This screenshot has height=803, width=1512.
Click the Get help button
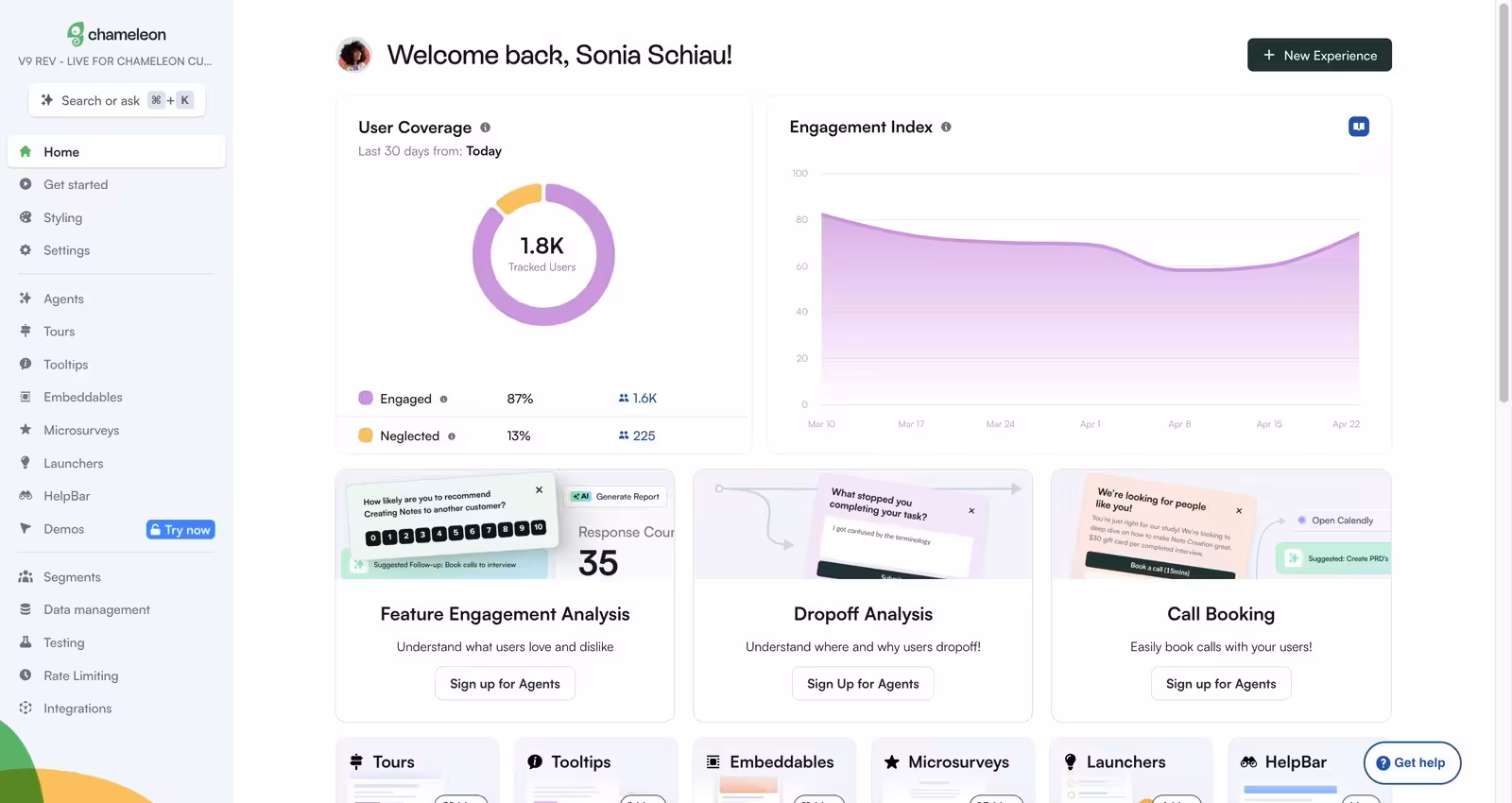click(1412, 763)
